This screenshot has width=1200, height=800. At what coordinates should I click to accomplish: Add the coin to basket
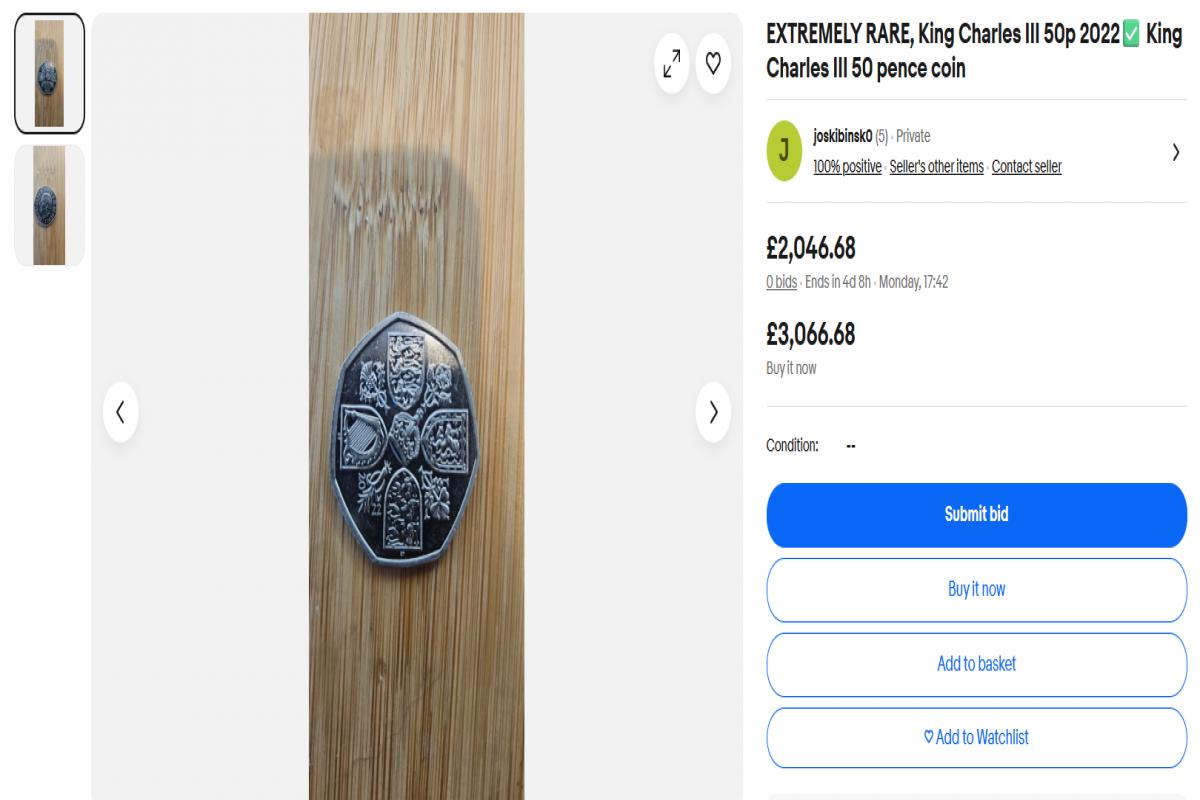coord(976,664)
